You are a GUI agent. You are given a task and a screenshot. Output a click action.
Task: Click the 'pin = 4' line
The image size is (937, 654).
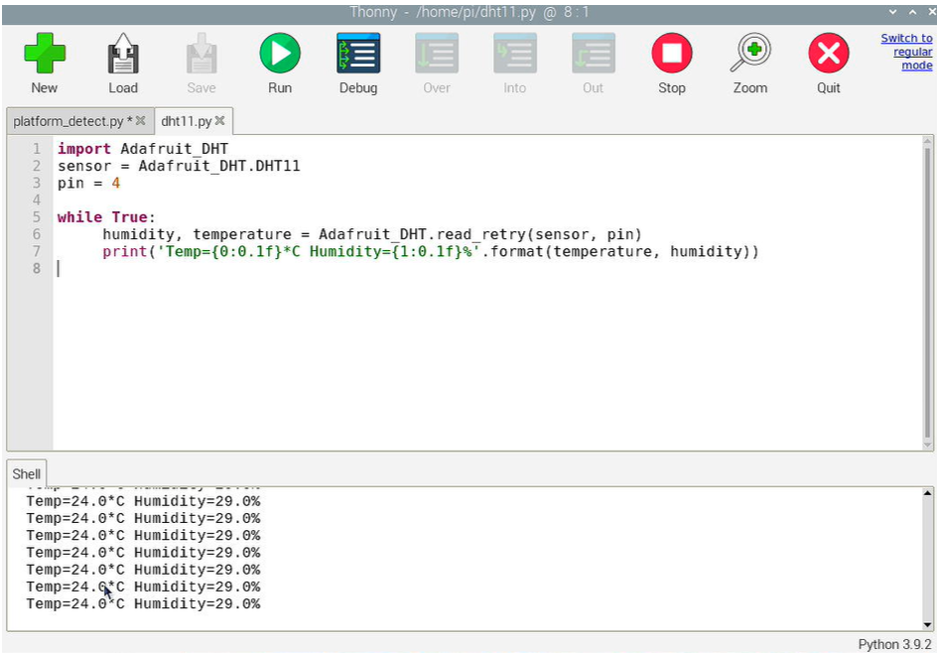coord(88,183)
